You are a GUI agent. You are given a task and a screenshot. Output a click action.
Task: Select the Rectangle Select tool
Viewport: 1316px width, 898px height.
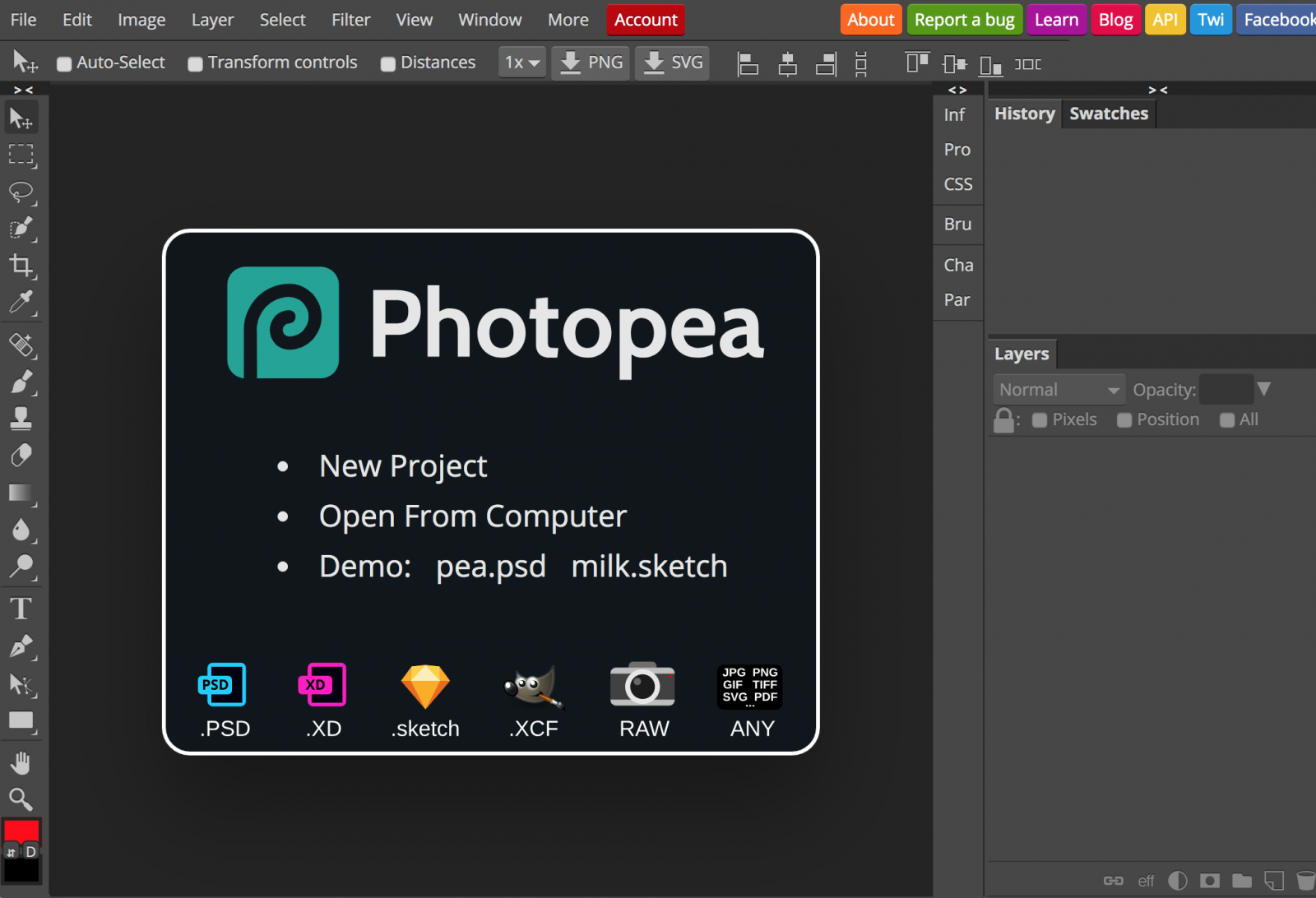tap(21, 155)
